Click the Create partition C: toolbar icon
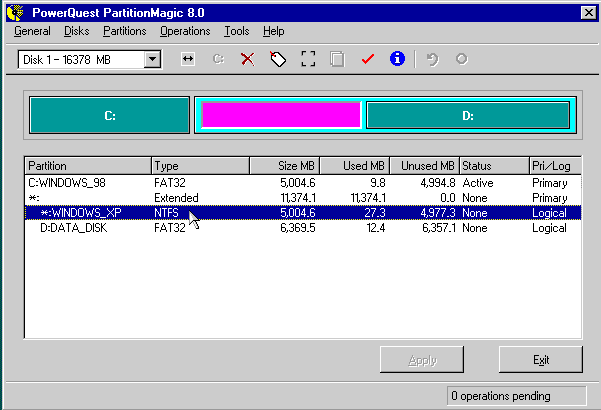This screenshot has width=601, height=410. (x=218, y=59)
